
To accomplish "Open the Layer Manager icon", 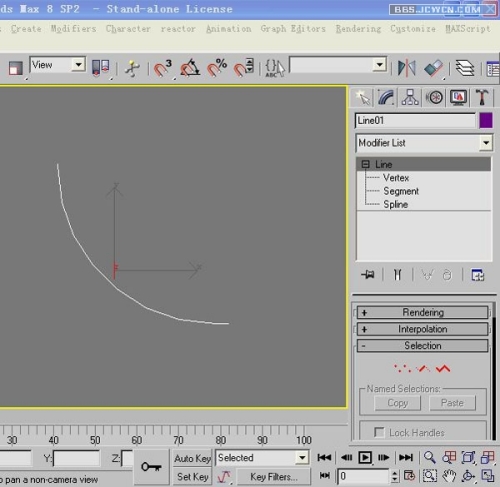I will tap(465, 68).
